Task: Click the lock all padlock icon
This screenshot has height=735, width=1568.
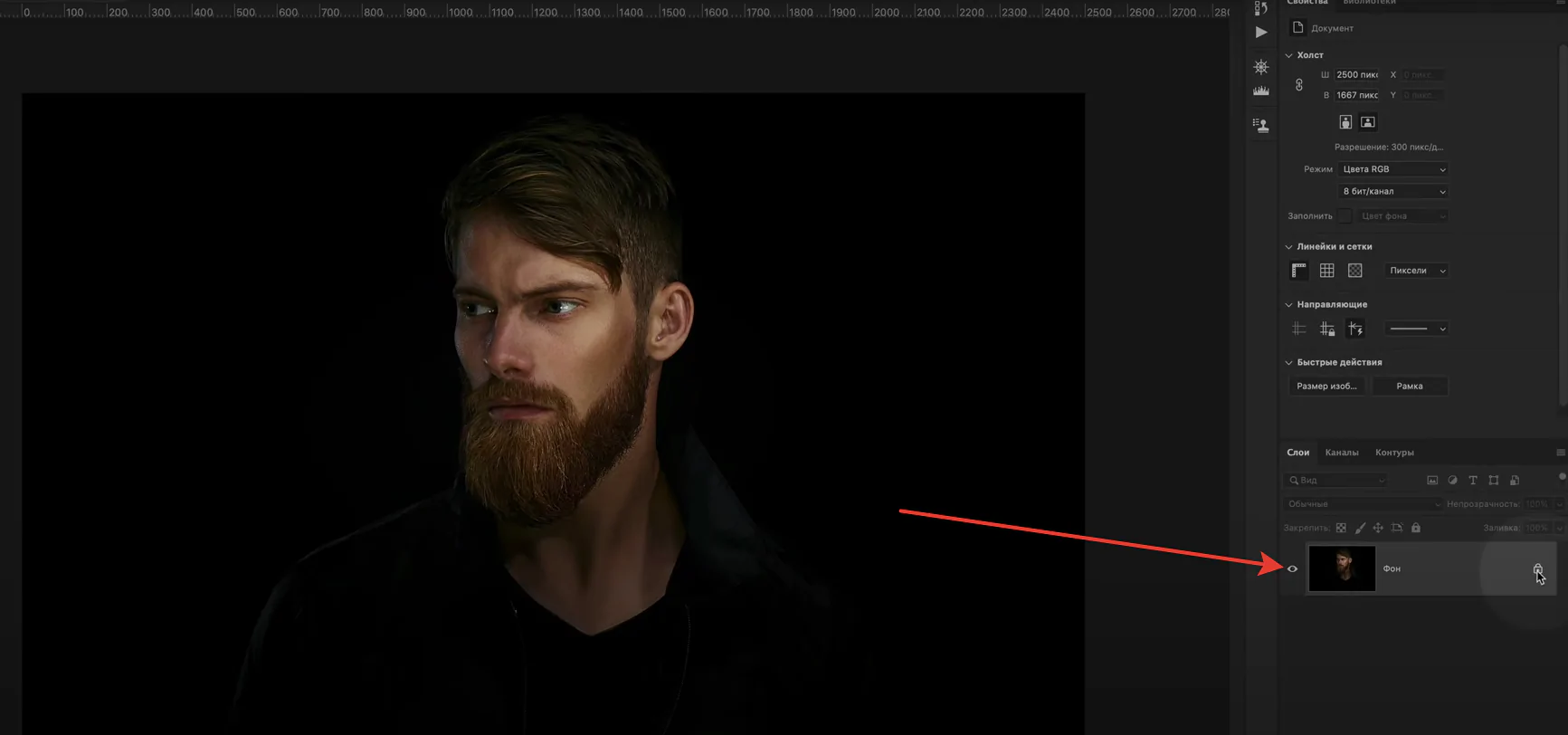Action: tap(1416, 528)
